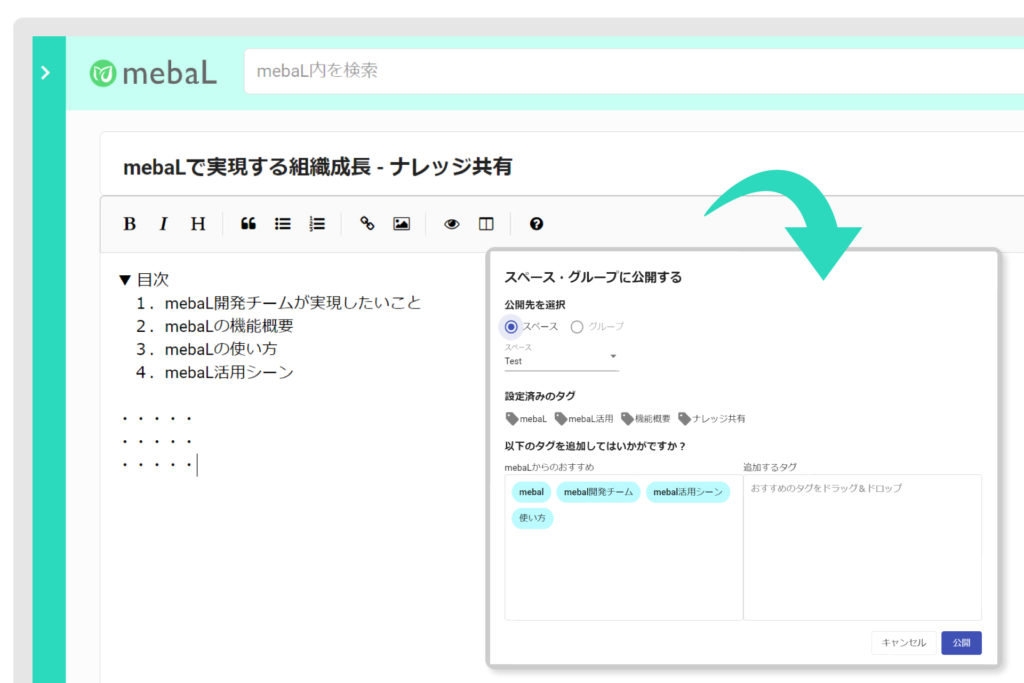Click キャンセル to dismiss the dialog
This screenshot has height=683, width=1024.
click(x=904, y=643)
